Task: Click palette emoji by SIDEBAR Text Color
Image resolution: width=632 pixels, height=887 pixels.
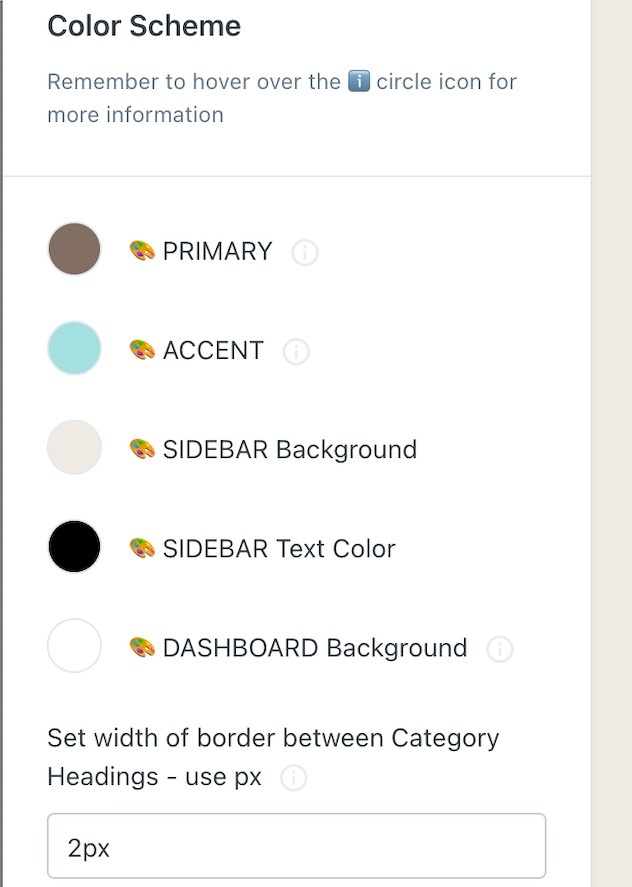Action: (x=142, y=549)
